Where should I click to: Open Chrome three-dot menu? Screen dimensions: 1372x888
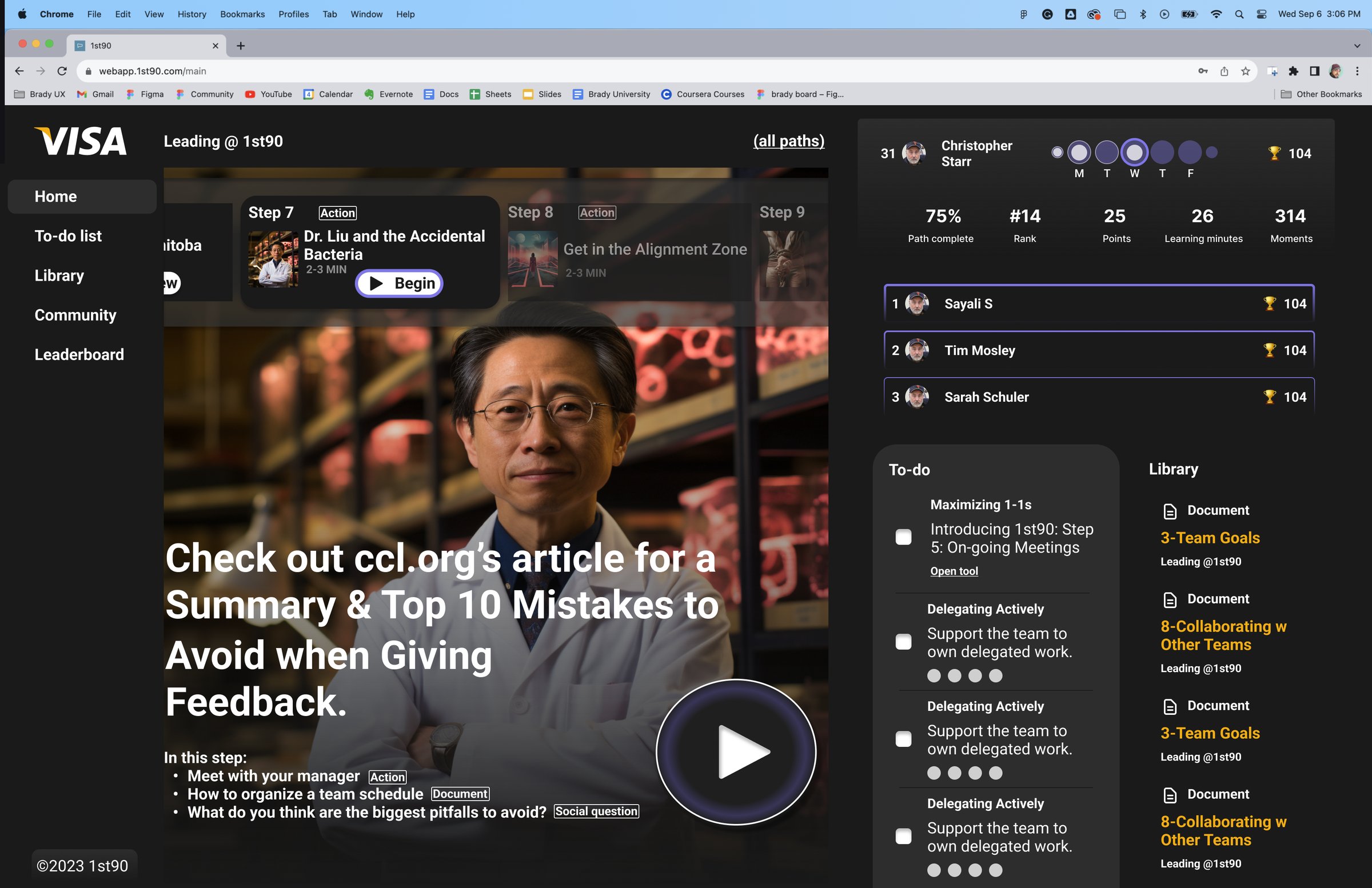point(1357,71)
